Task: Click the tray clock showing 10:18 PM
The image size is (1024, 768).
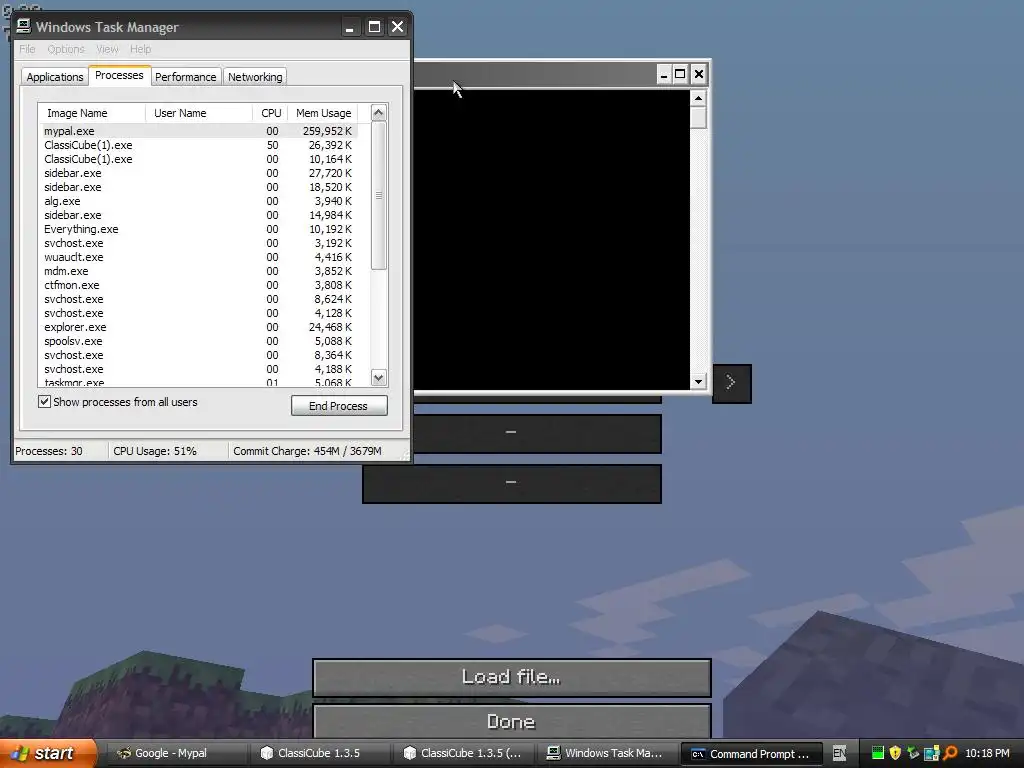Action: 987,753
